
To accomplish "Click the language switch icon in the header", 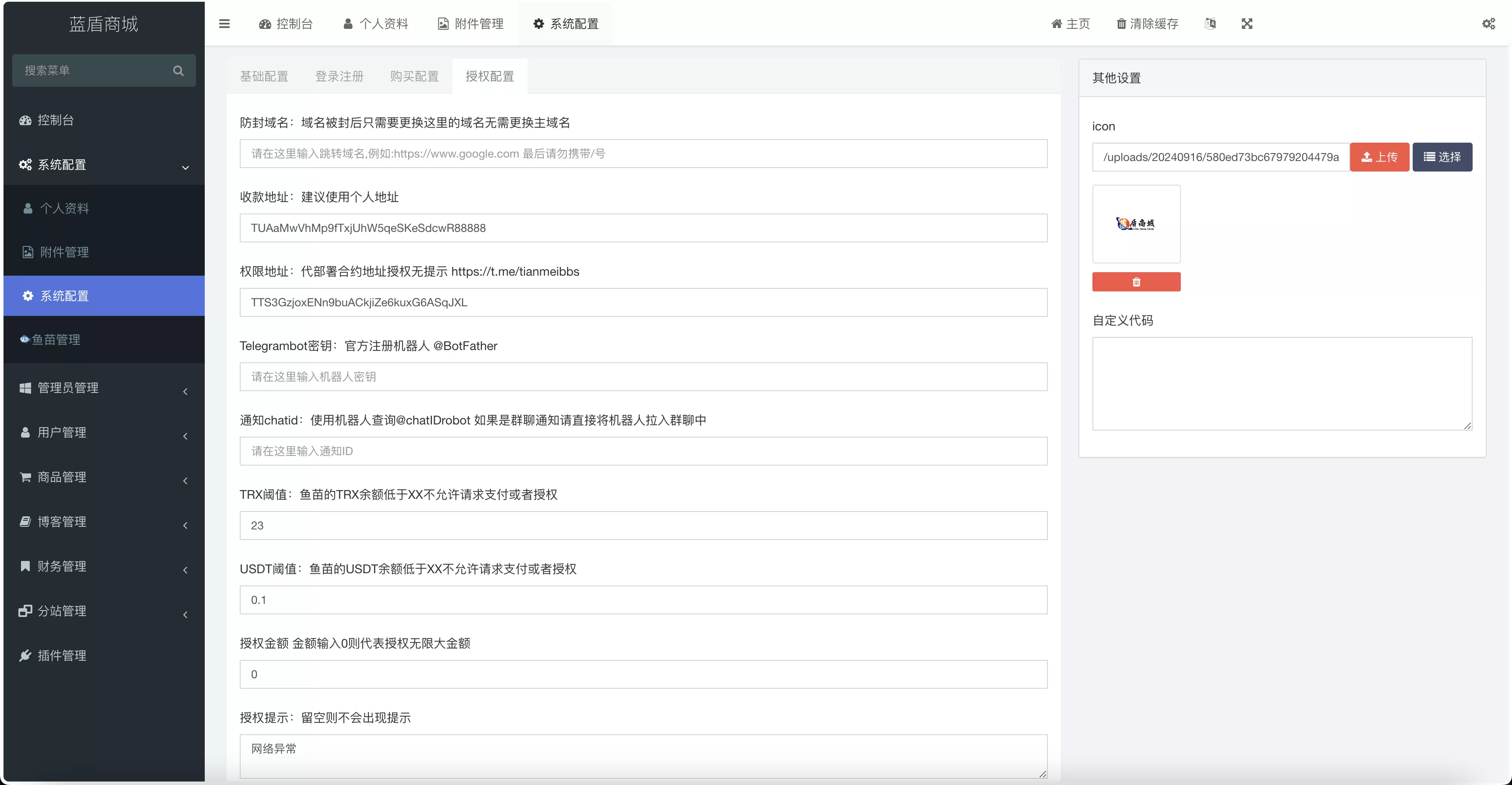I will (x=1210, y=24).
